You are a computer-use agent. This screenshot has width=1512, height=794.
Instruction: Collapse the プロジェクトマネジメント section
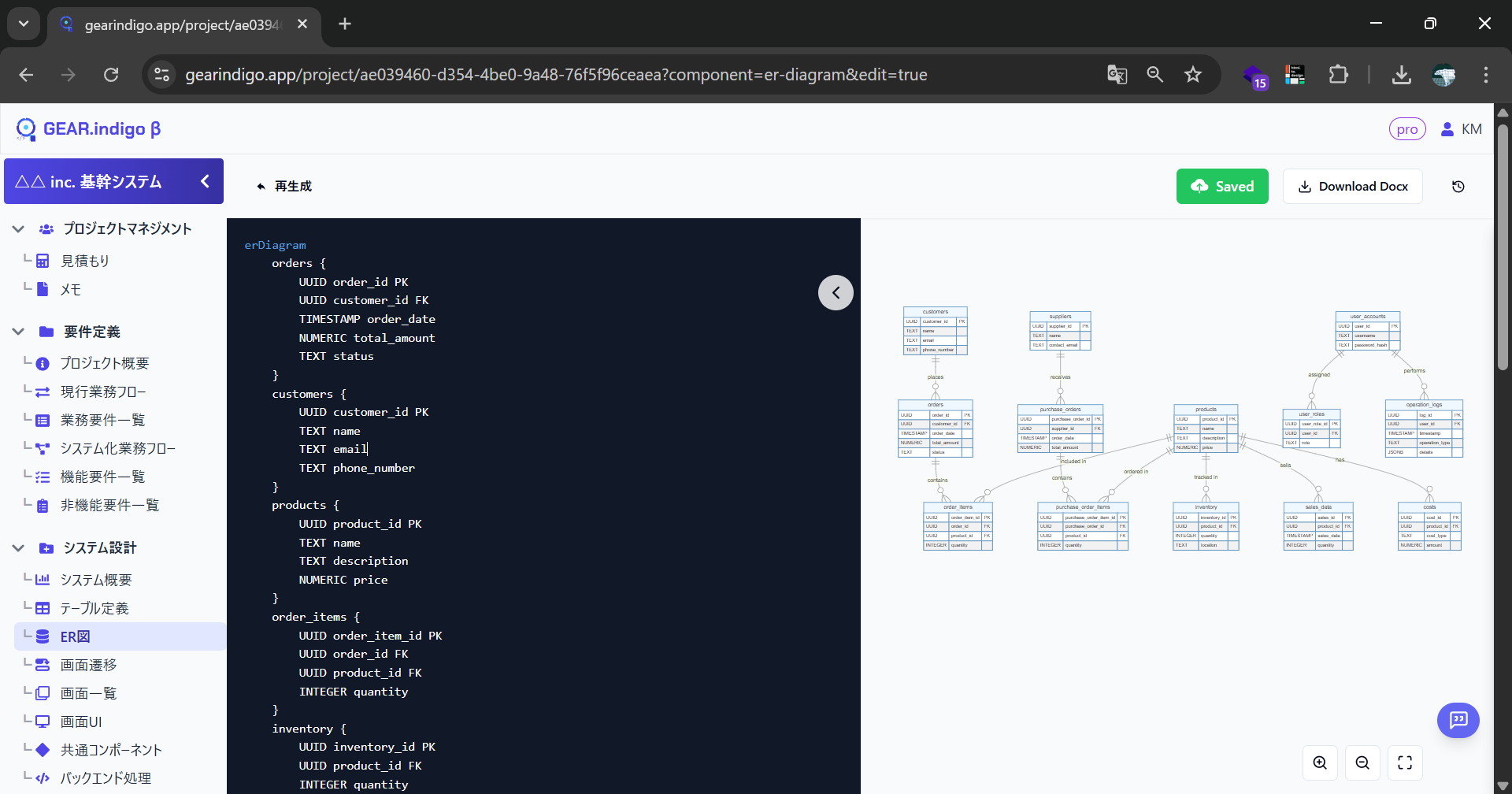18,229
